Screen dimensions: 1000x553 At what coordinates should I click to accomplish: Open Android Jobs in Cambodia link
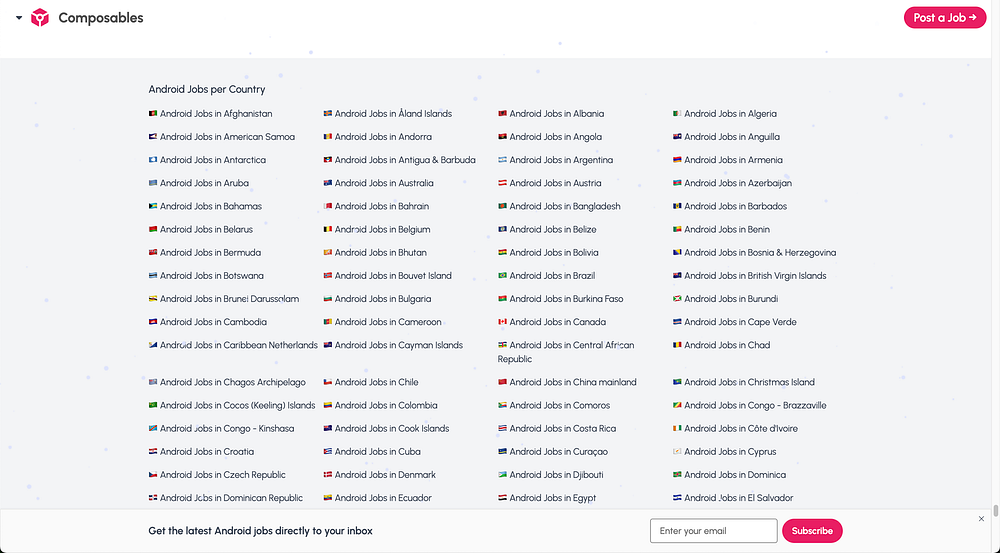coord(208,322)
